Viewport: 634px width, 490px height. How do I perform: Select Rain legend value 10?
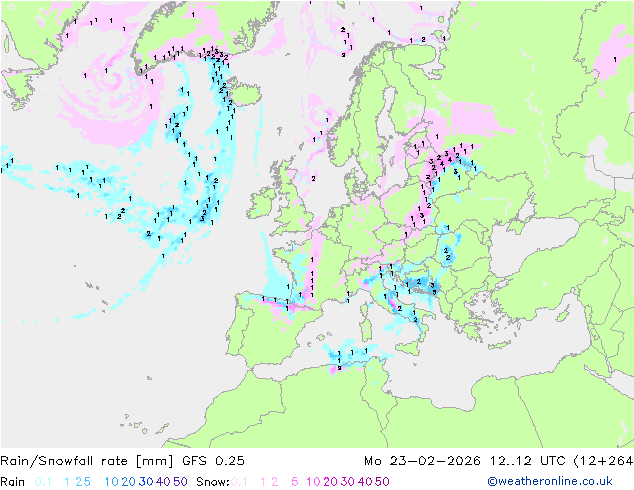112,482
